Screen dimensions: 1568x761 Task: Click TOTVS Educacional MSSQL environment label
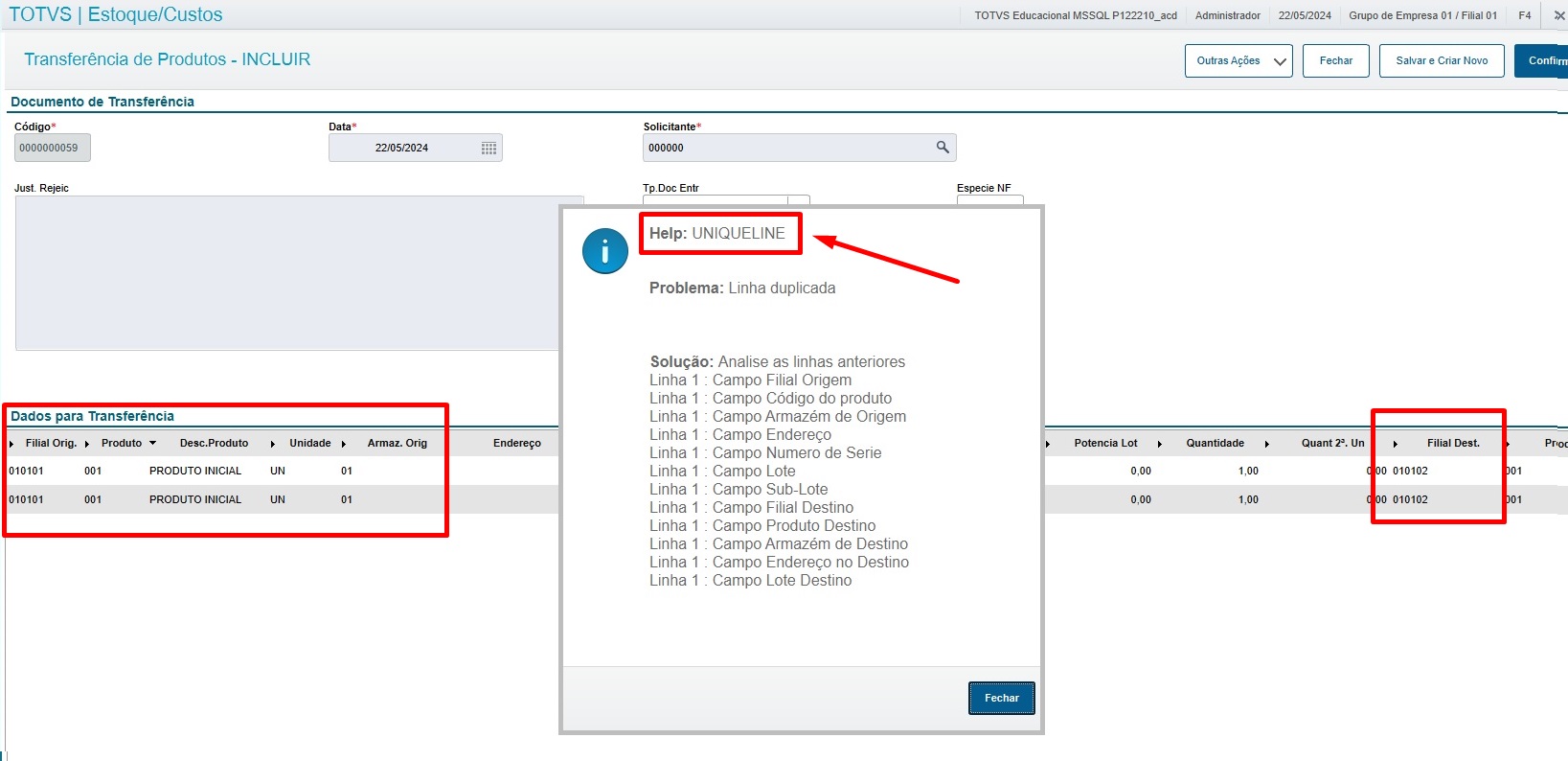click(1076, 15)
